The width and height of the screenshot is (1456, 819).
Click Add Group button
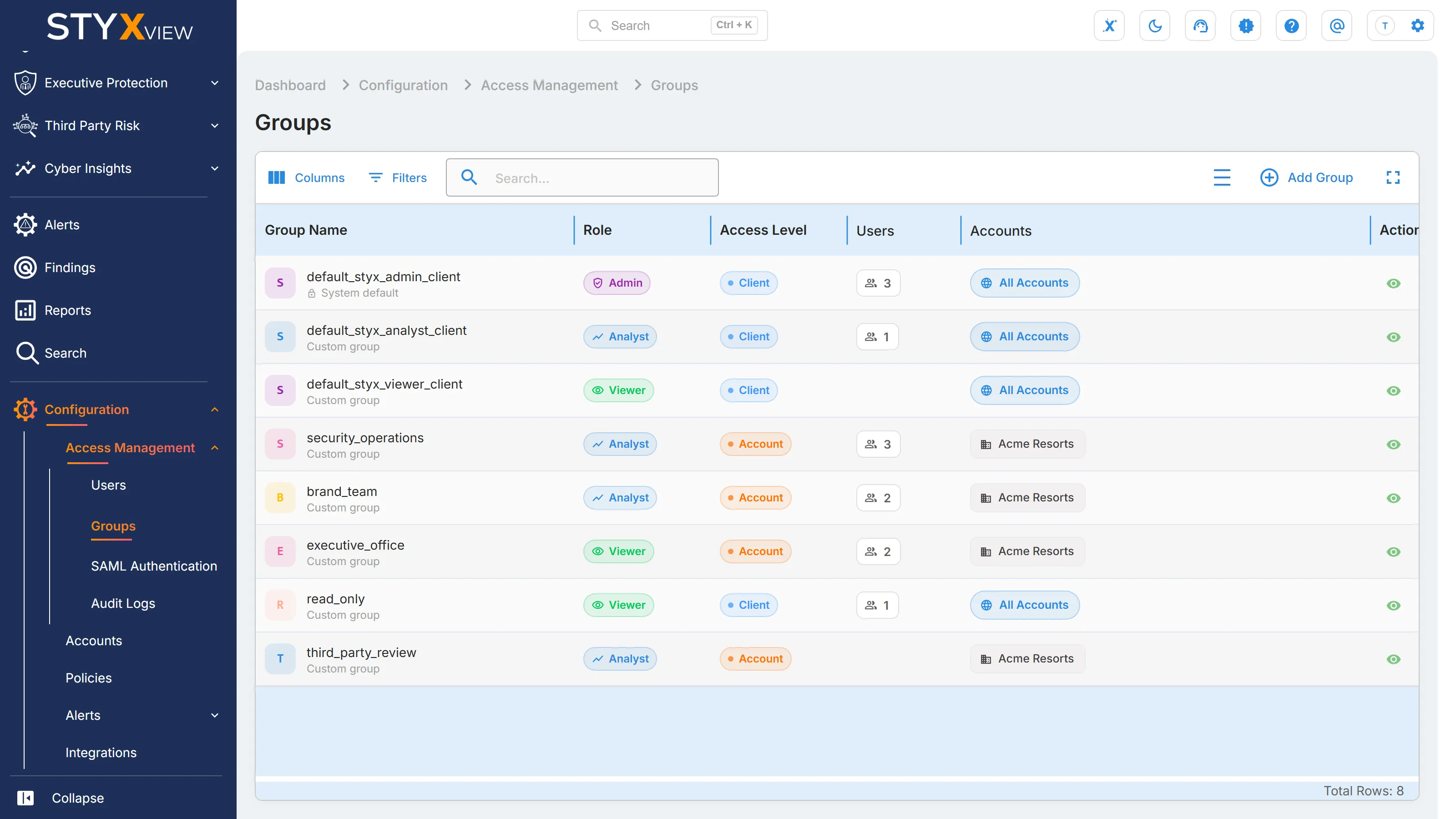[x=1306, y=177]
